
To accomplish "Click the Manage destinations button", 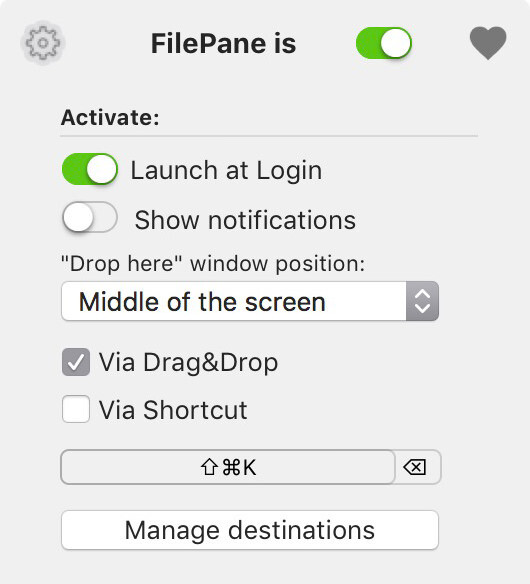I will coord(250,530).
